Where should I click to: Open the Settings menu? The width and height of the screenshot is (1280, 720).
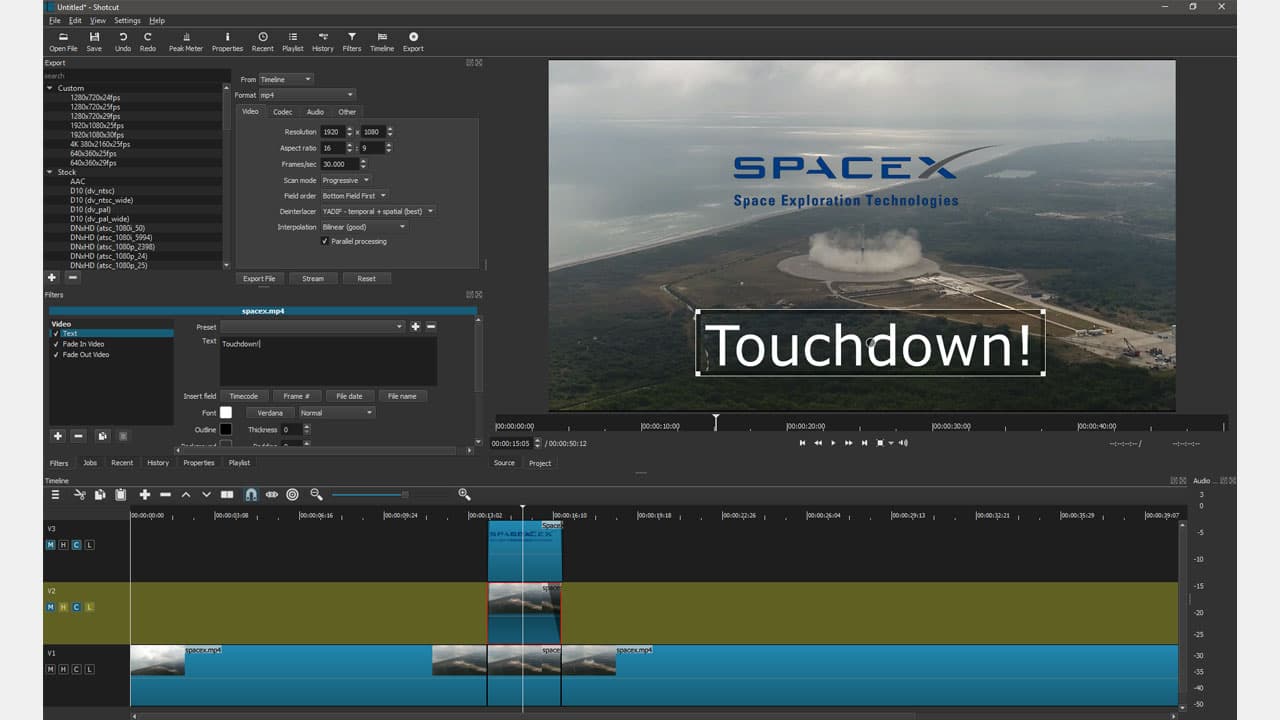pyautogui.click(x=127, y=20)
